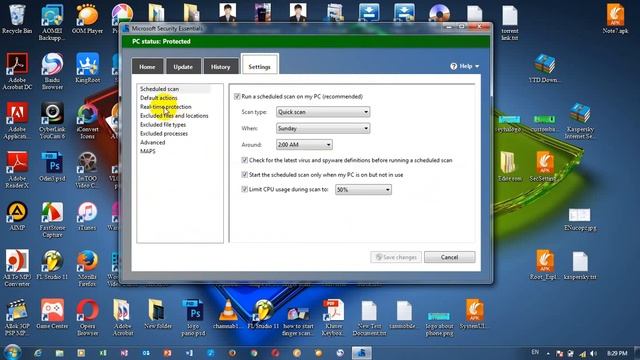Image resolution: width=640 pixels, height=360 pixels.
Task: Select the Settings tab
Action: pyautogui.click(x=260, y=66)
